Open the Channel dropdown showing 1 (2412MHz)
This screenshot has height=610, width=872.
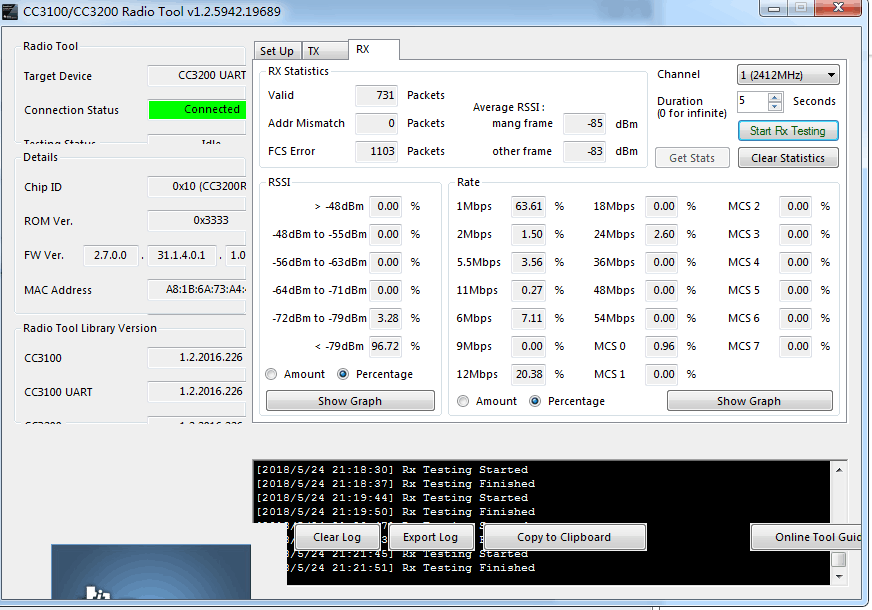tap(787, 75)
